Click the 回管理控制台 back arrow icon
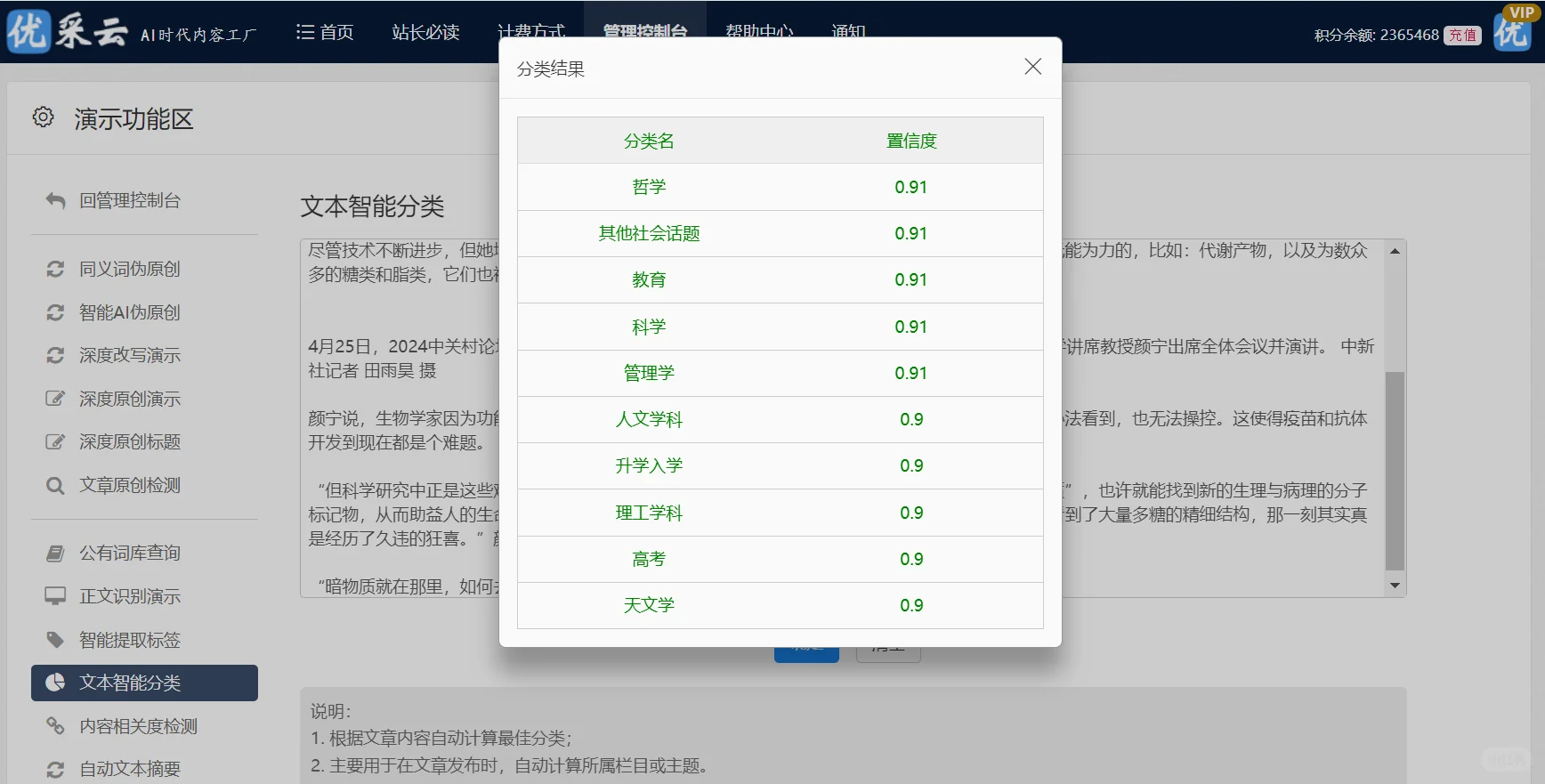 click(55, 201)
